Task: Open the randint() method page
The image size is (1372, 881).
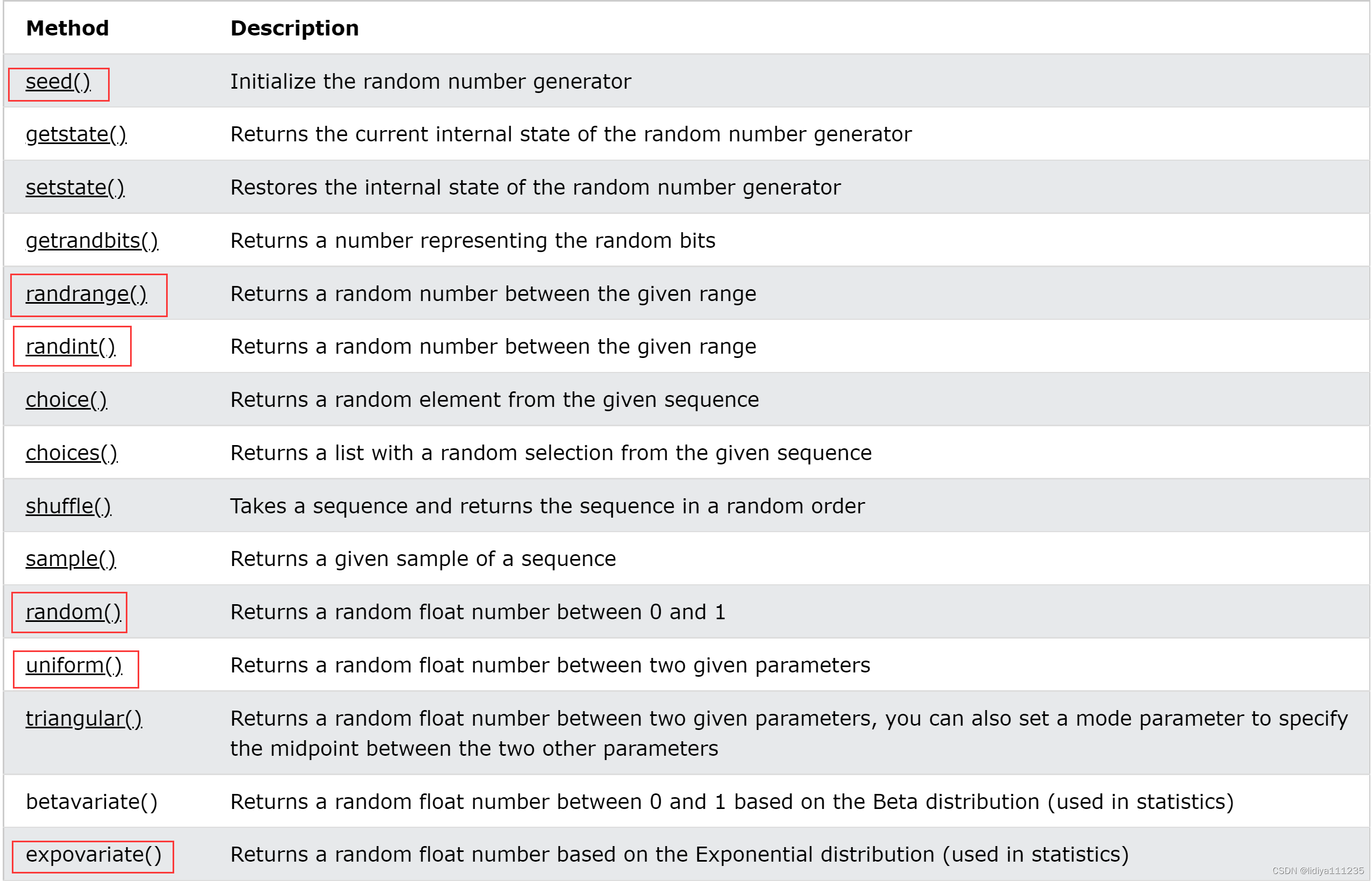Action: (x=70, y=347)
